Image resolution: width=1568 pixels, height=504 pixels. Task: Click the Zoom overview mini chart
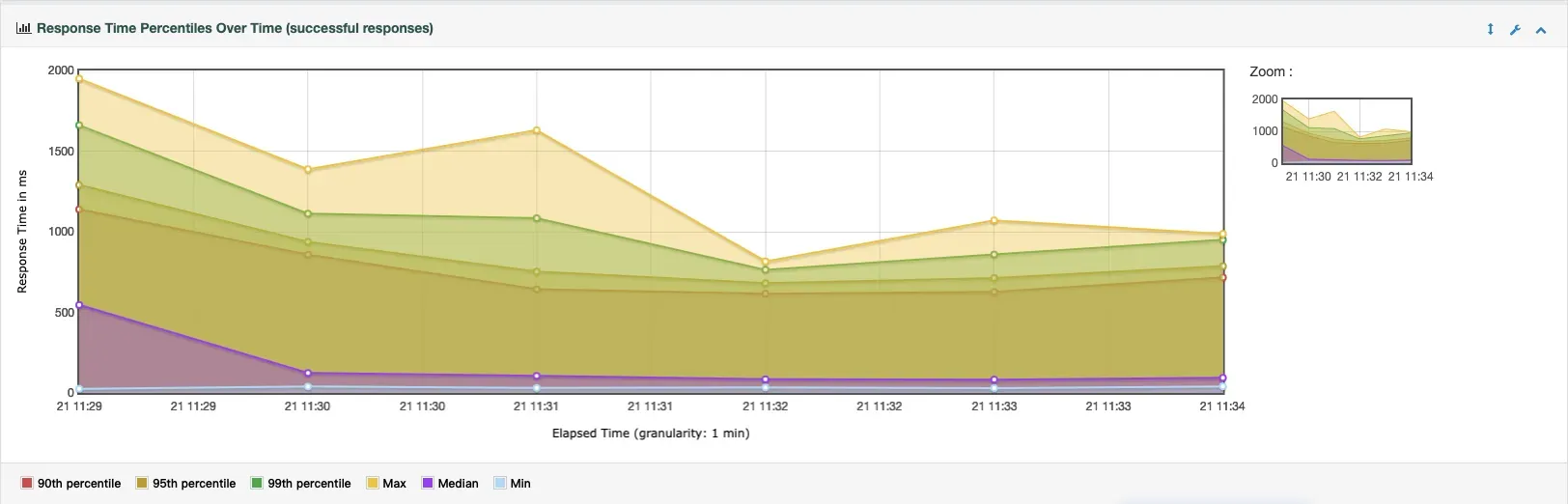[x=1347, y=131]
